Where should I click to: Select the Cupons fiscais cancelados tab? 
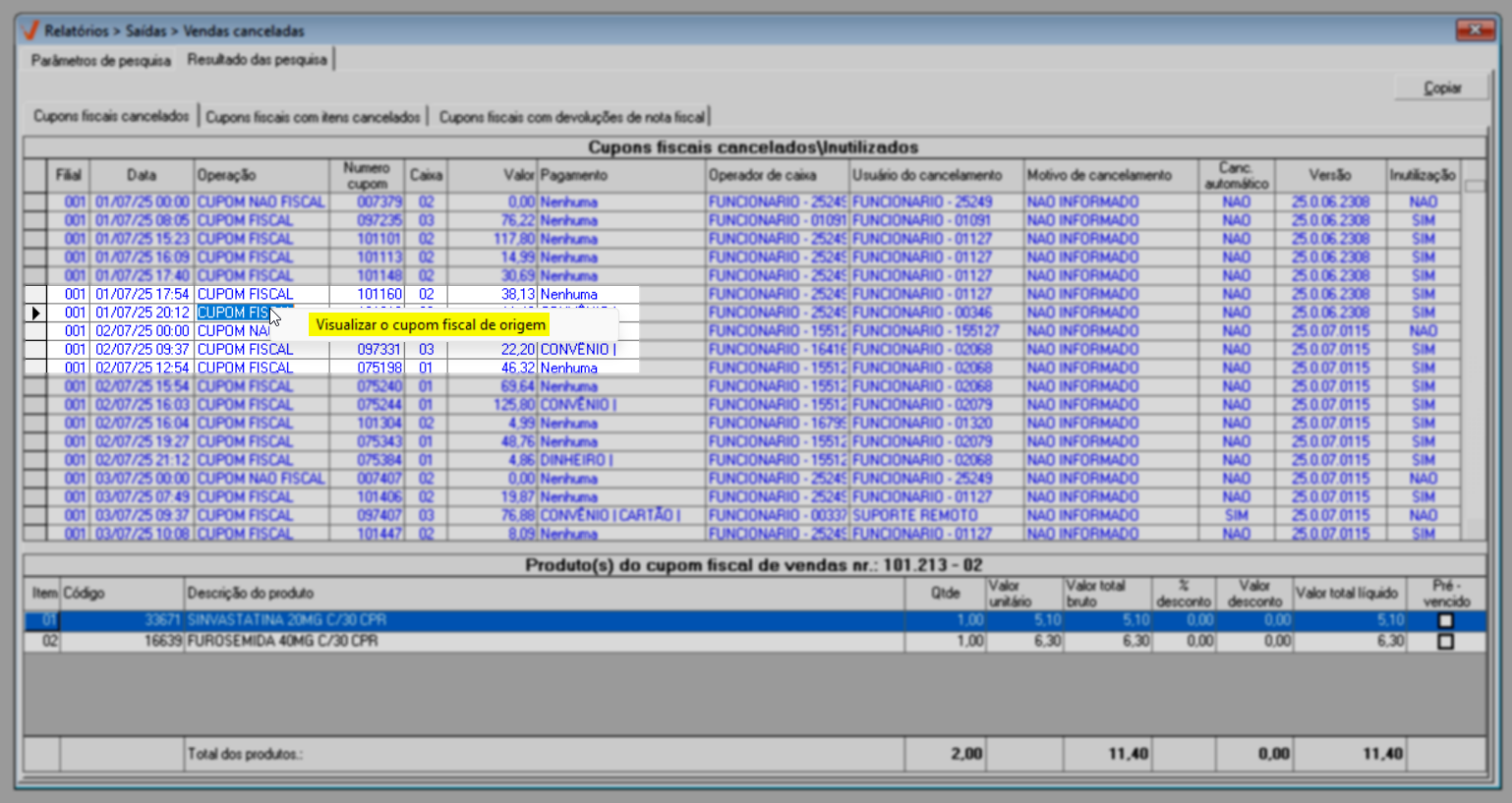pos(111,116)
